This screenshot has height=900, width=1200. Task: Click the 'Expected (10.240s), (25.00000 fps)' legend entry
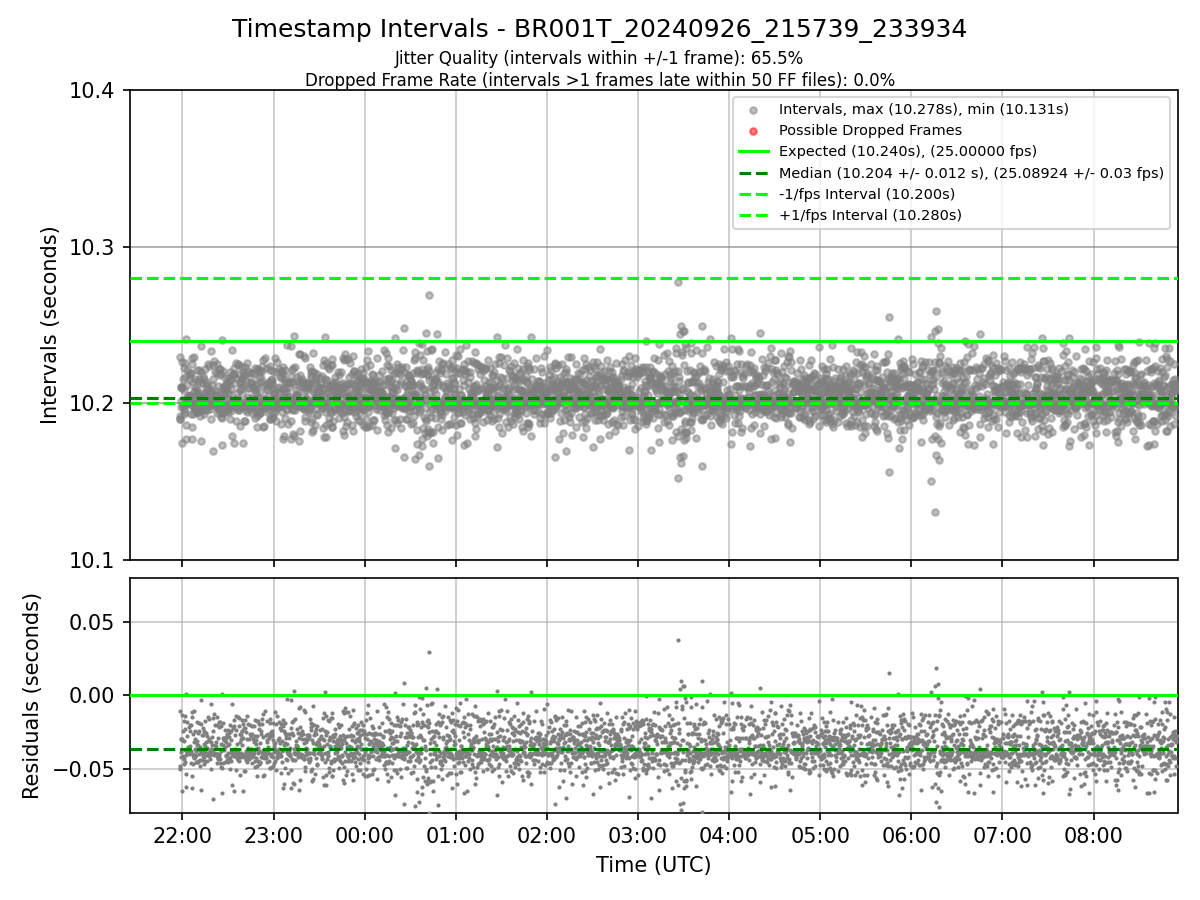tap(908, 151)
